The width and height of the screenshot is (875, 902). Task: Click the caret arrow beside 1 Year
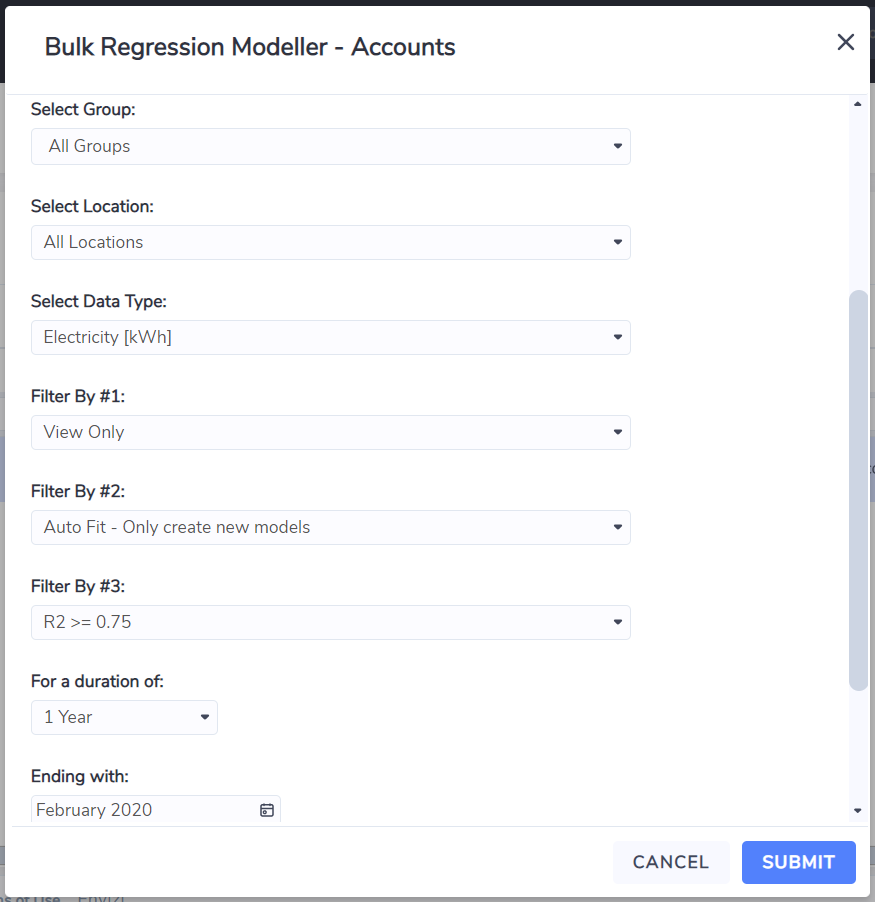(x=204, y=717)
